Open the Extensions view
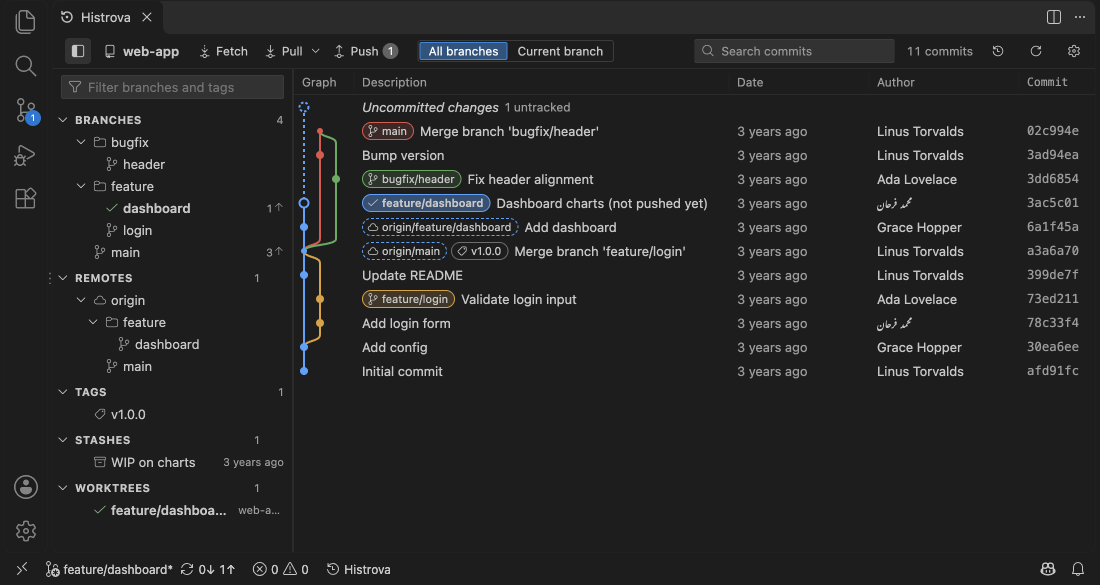The image size is (1100, 585). click(25, 199)
